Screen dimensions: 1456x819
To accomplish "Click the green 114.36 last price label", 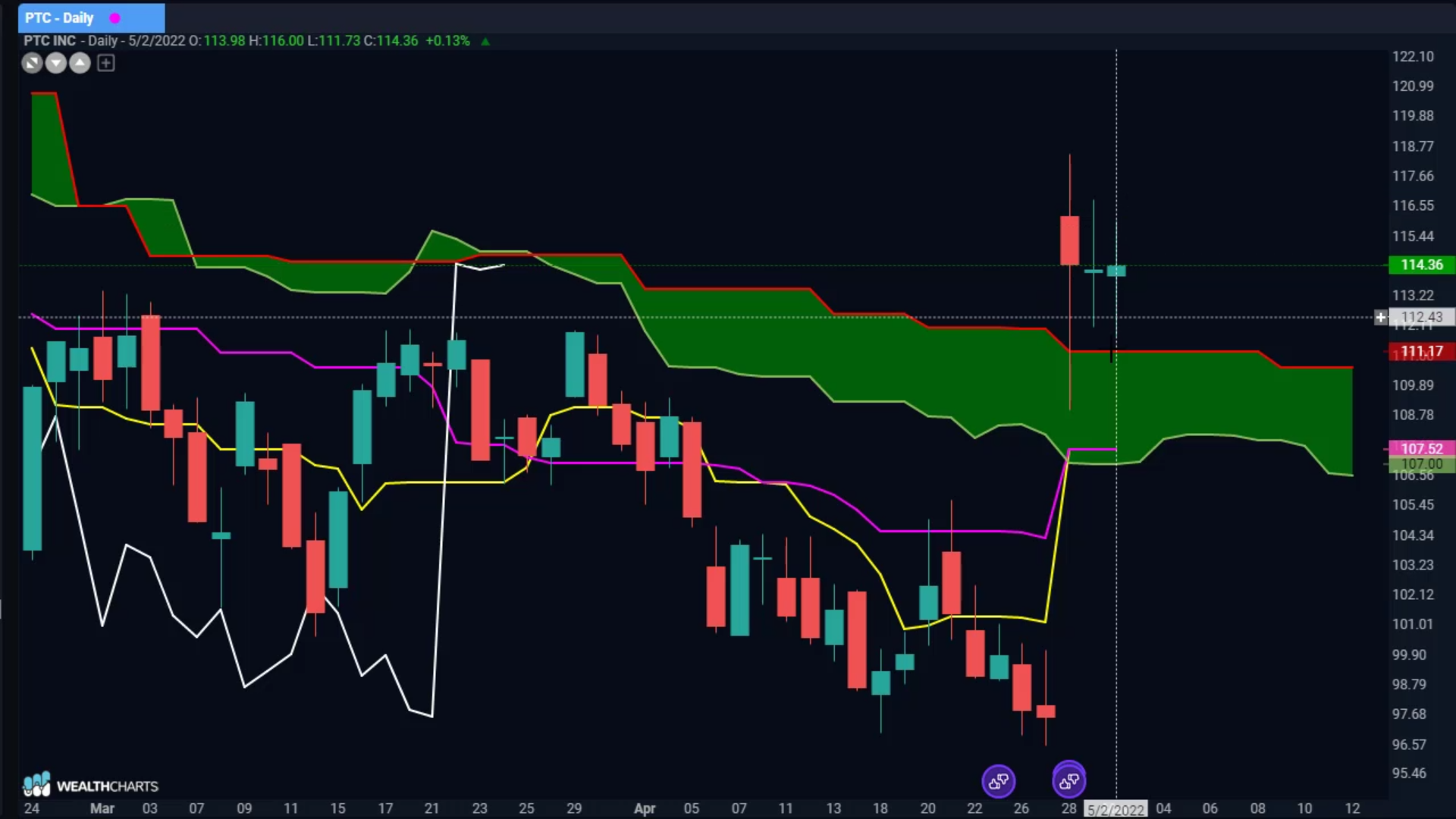I will pyautogui.click(x=1421, y=265).
